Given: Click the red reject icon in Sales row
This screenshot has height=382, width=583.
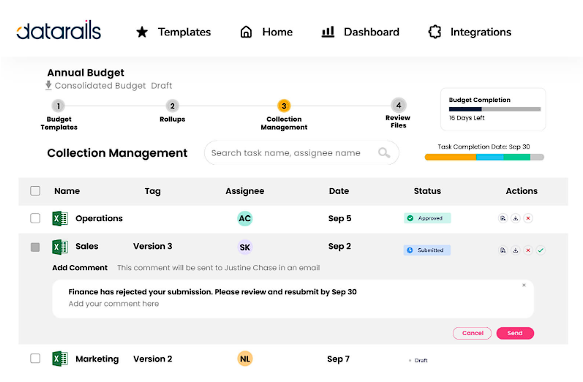Looking at the screenshot, I should click(x=528, y=250).
